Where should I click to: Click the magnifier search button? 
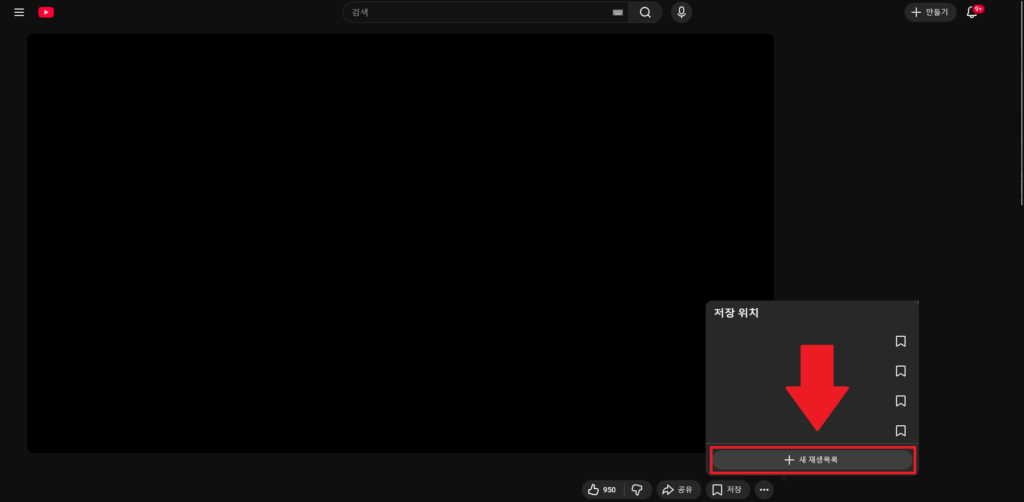(645, 12)
